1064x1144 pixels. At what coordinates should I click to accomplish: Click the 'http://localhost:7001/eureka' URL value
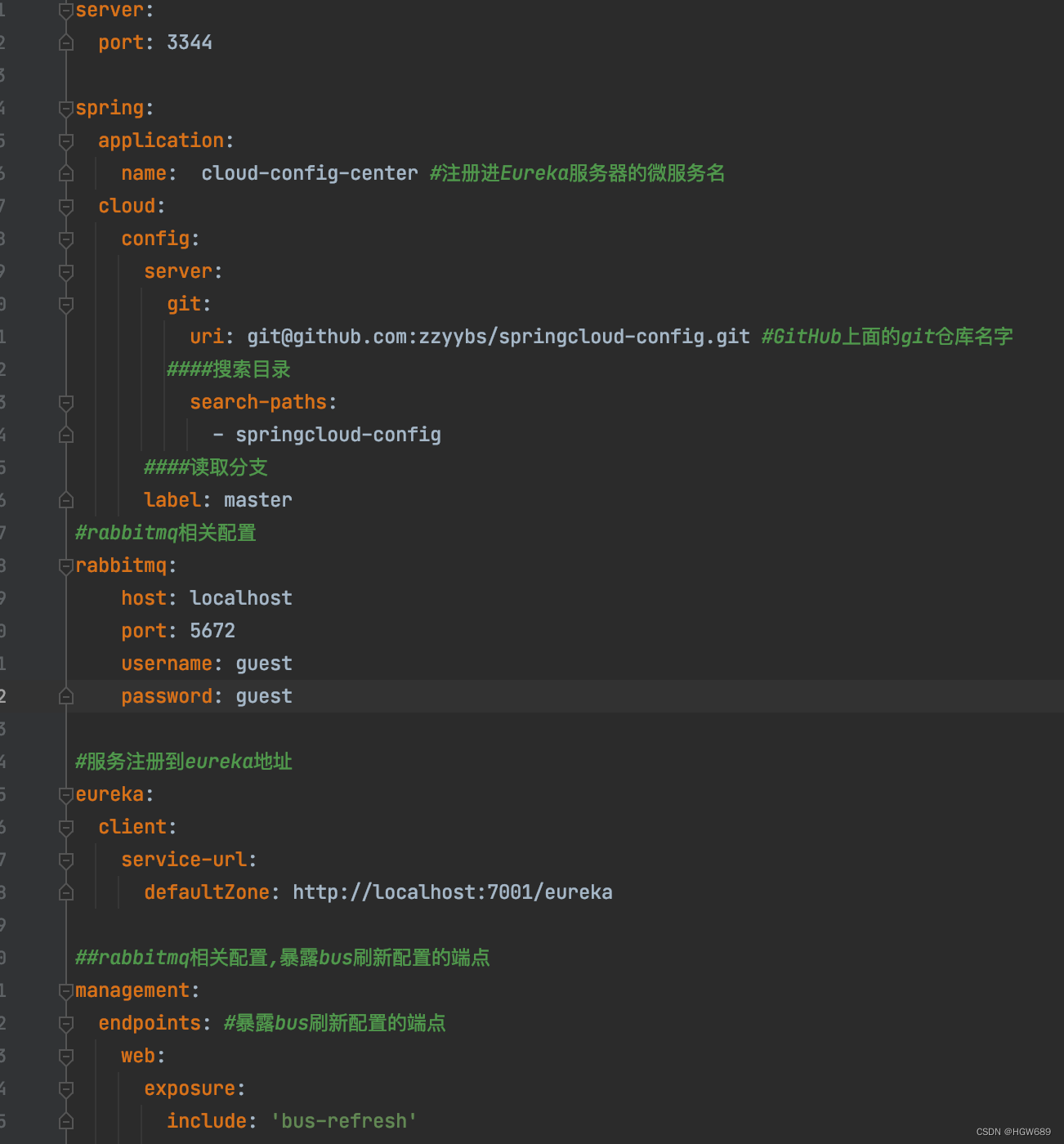pos(453,892)
